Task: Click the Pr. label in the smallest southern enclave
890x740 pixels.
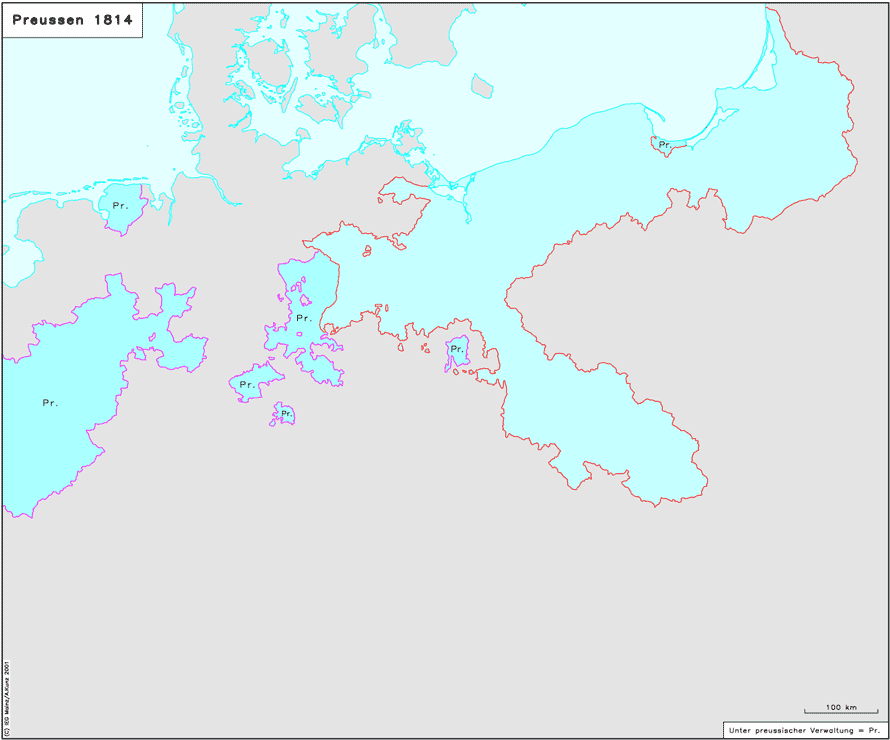Action: [286, 413]
